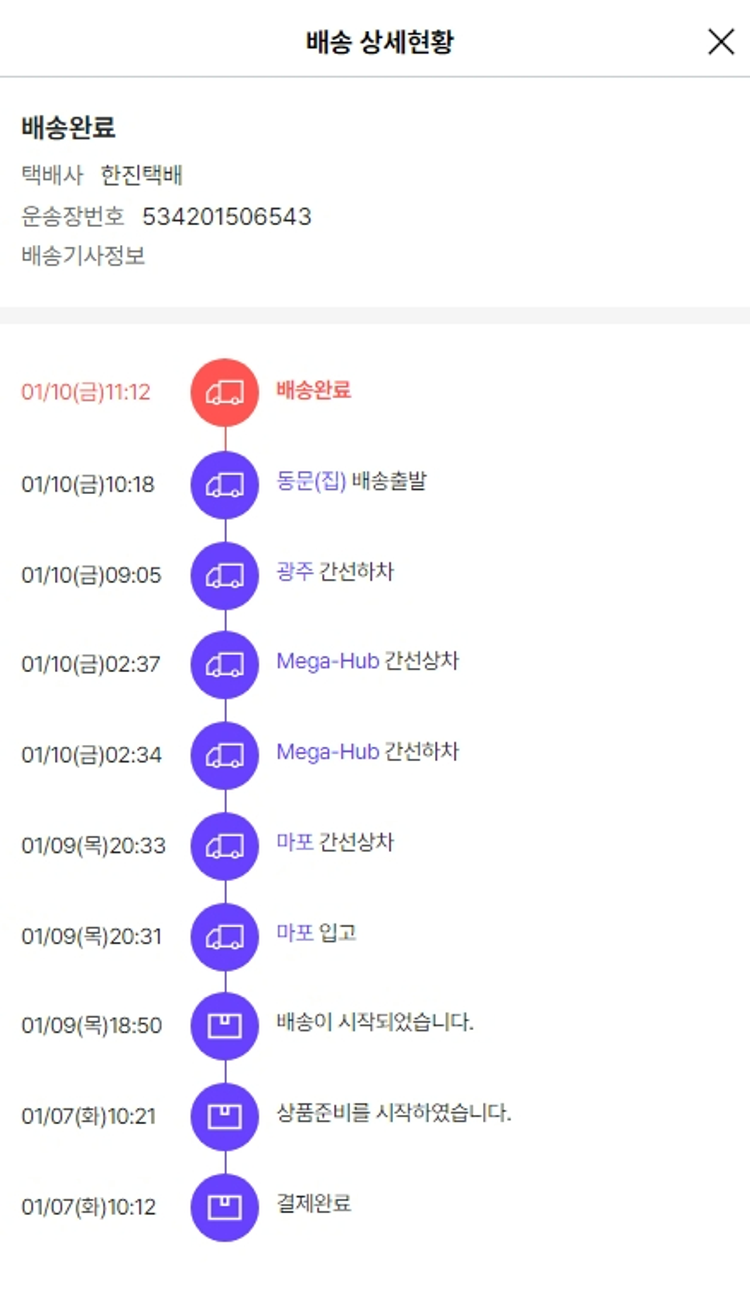Click the 배송기사정보 label

(83, 256)
